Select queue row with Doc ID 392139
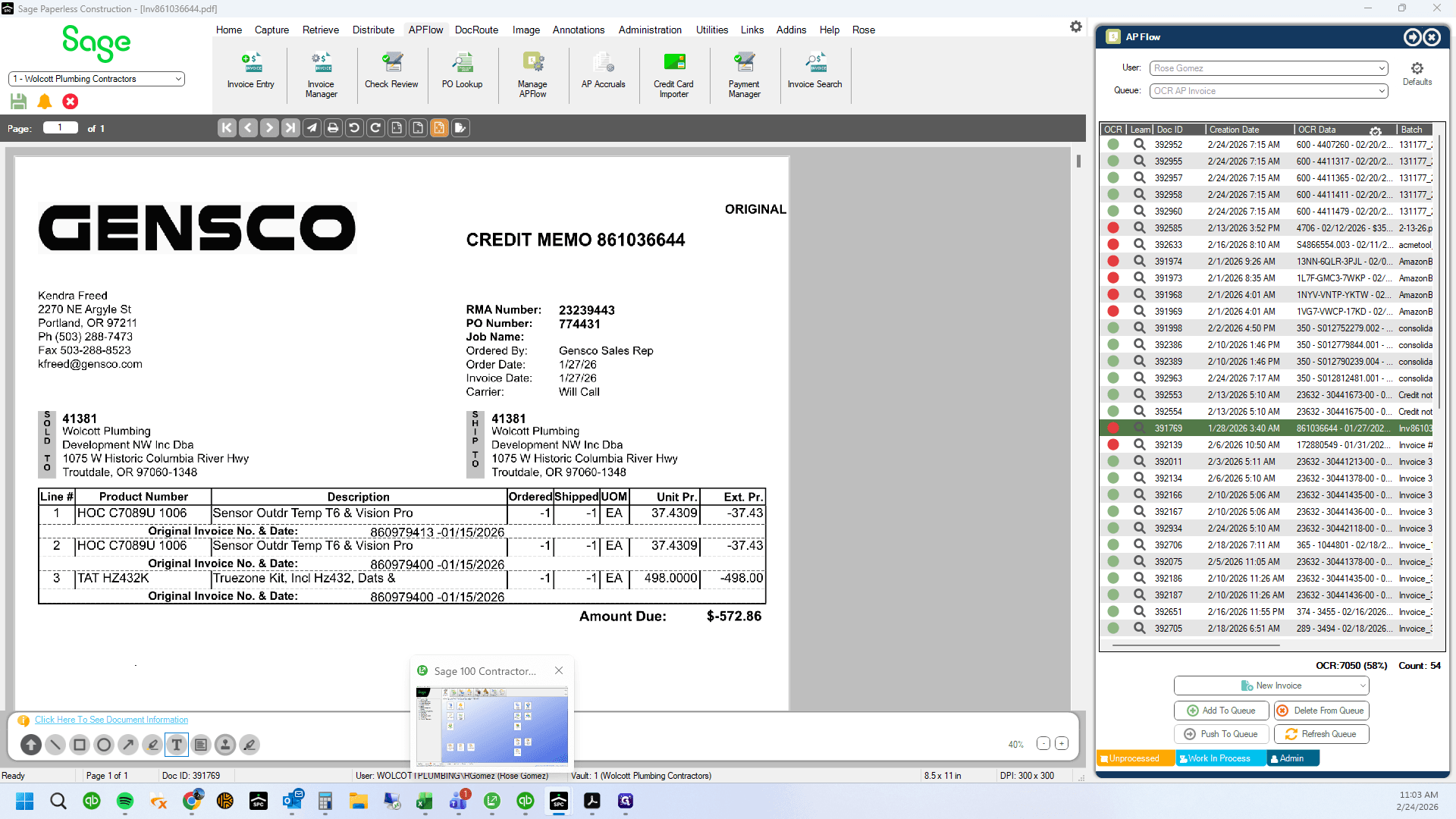 tap(1268, 445)
